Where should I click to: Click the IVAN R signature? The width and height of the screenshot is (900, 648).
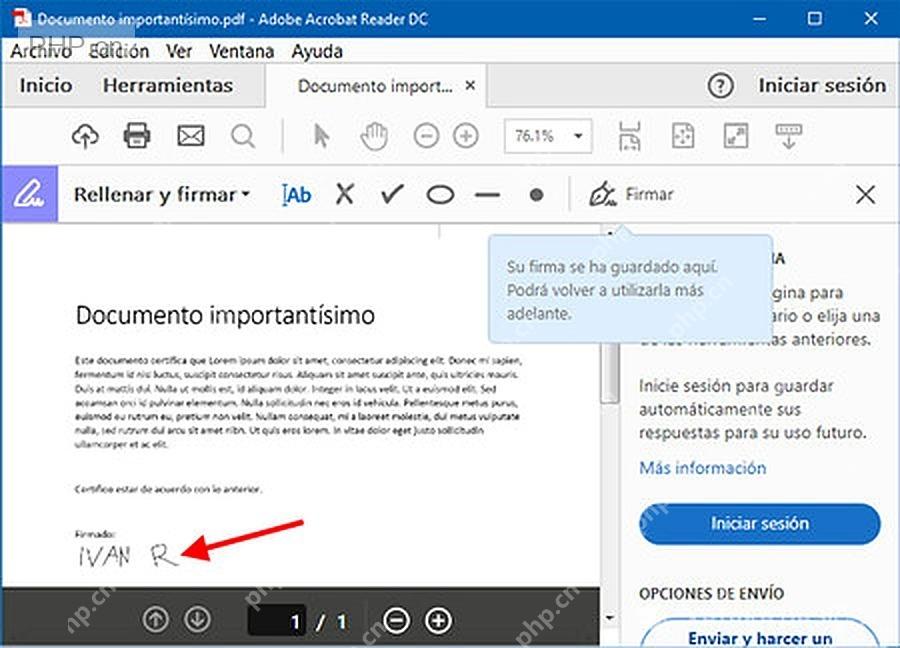point(129,556)
